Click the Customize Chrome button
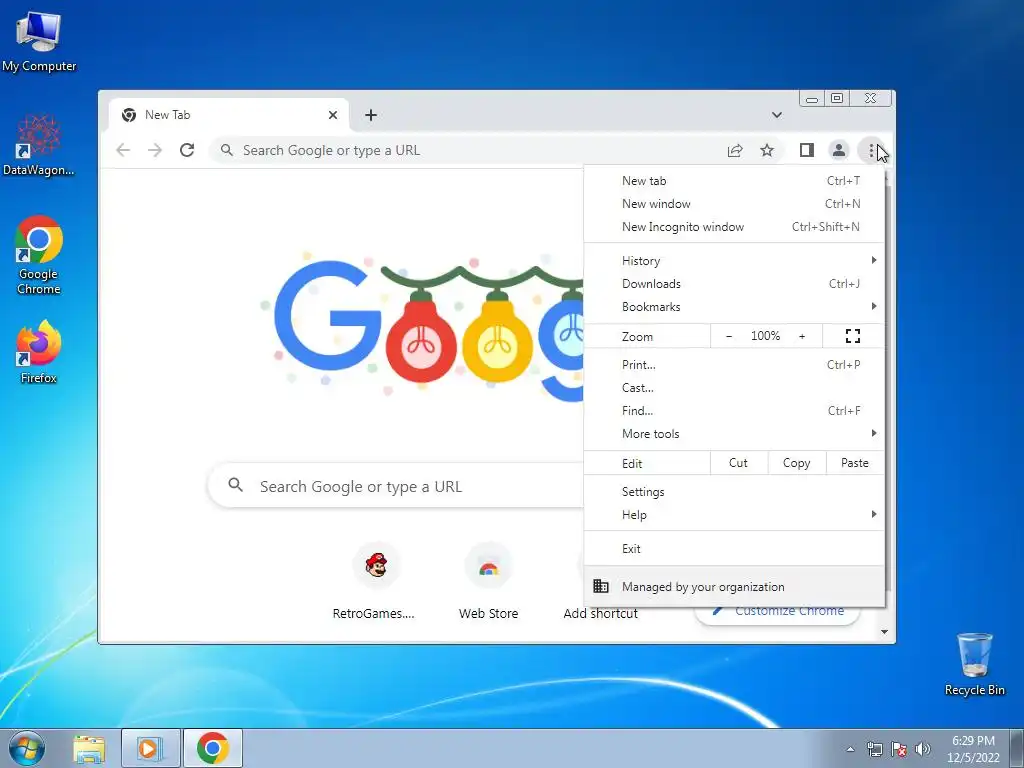This screenshot has height=768, width=1024. 777,614
